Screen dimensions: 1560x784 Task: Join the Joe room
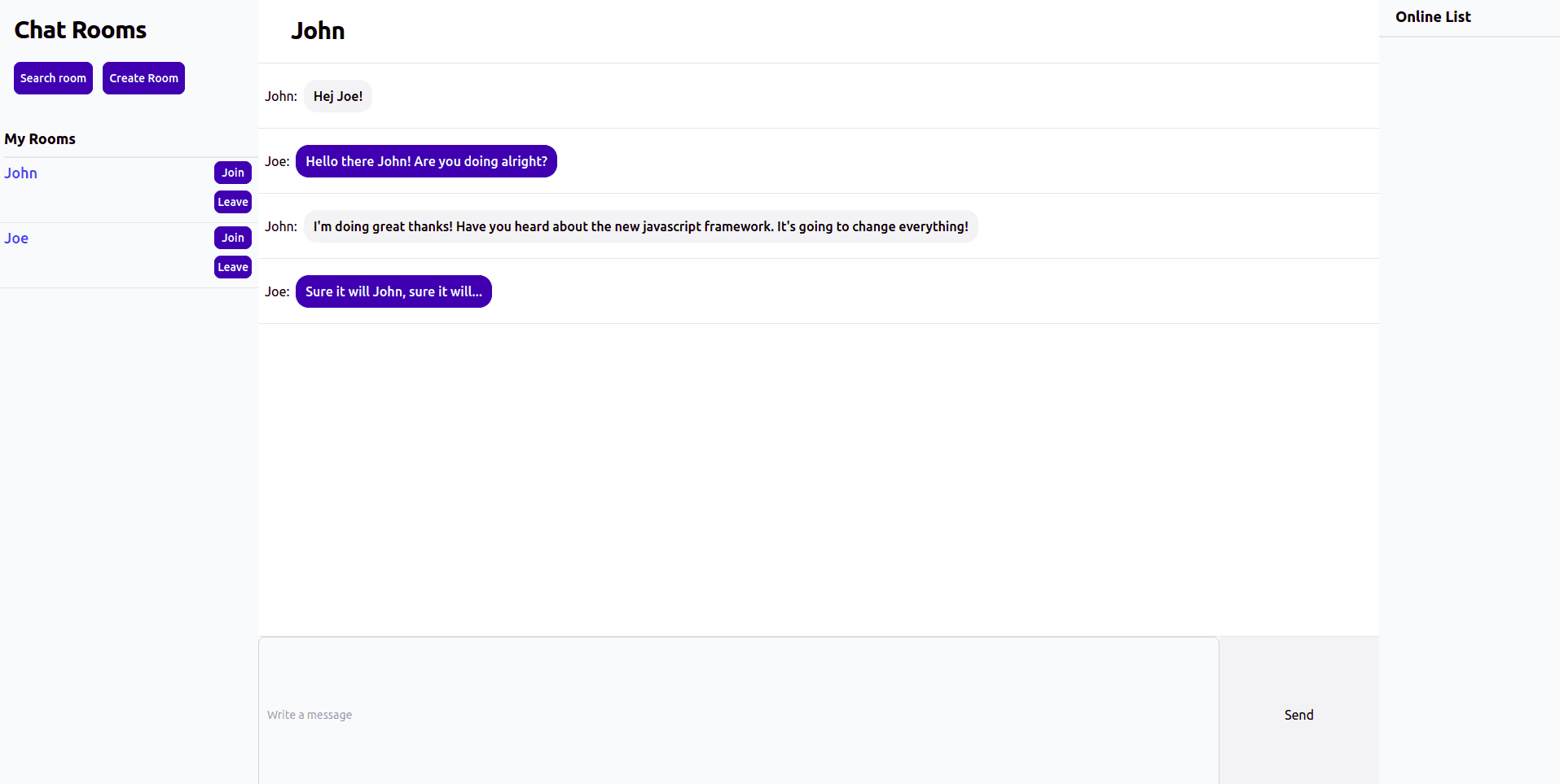tap(233, 238)
